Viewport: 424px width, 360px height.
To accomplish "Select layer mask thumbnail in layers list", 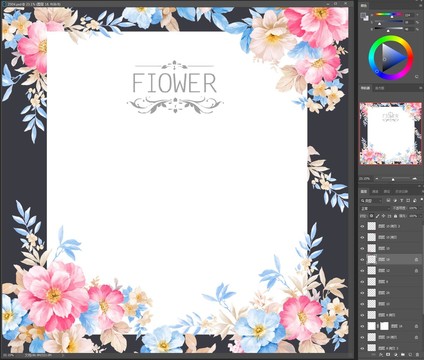I will pyautogui.click(x=385, y=326).
